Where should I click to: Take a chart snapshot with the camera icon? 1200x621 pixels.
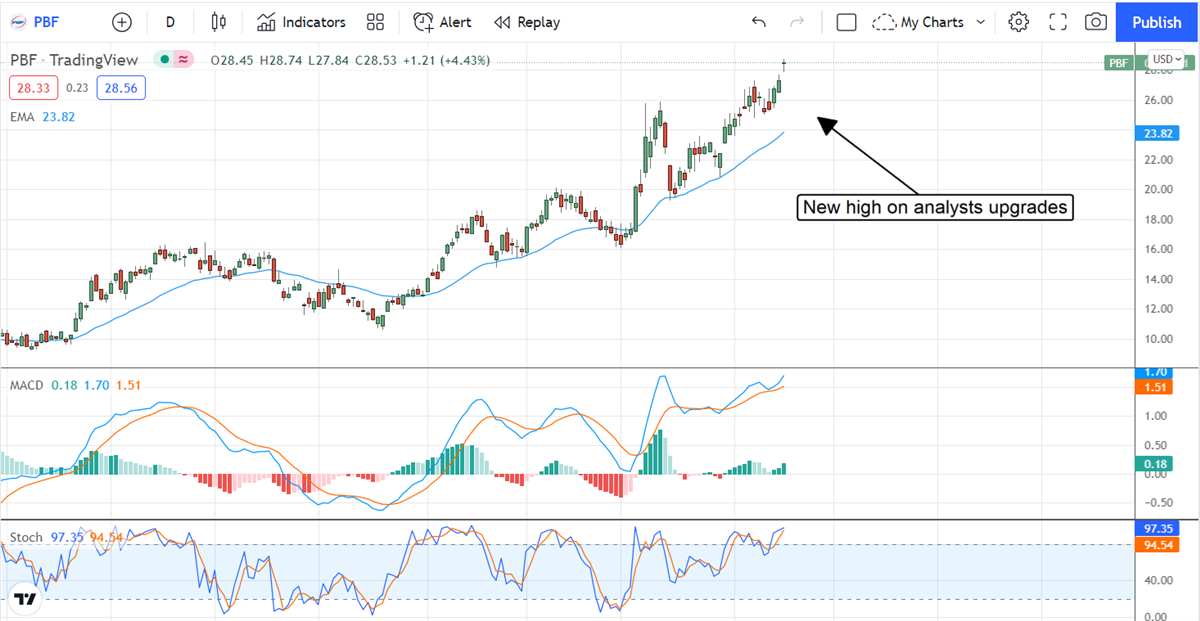point(1096,22)
